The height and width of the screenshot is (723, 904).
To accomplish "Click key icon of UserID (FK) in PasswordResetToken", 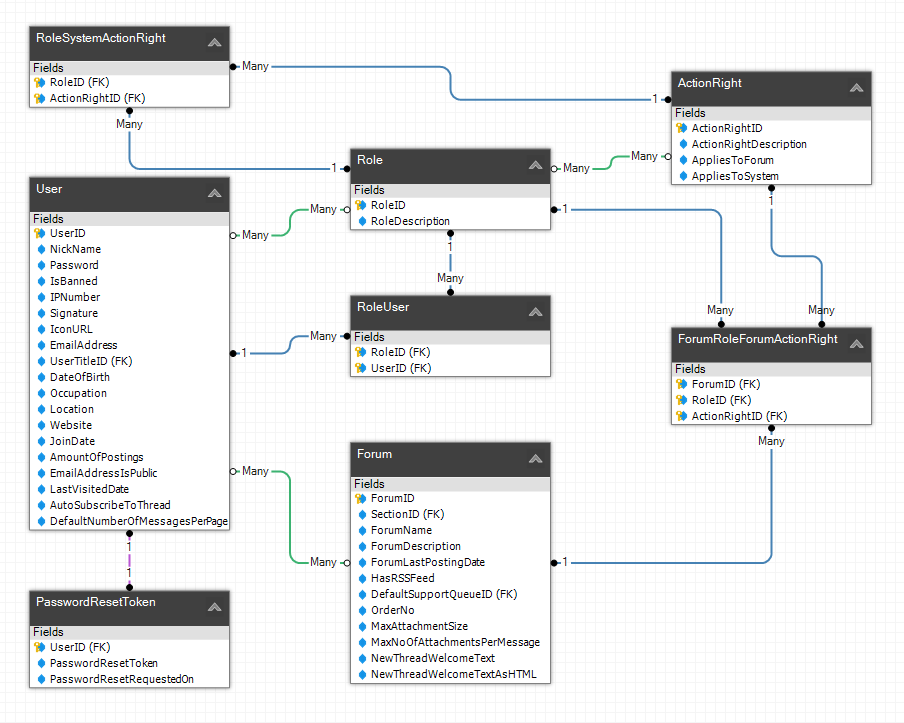I will coord(40,647).
